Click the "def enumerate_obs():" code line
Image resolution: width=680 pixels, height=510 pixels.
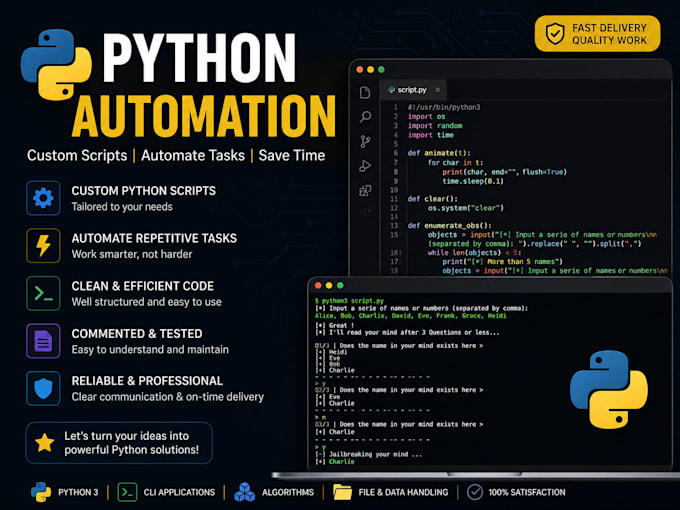coord(449,226)
